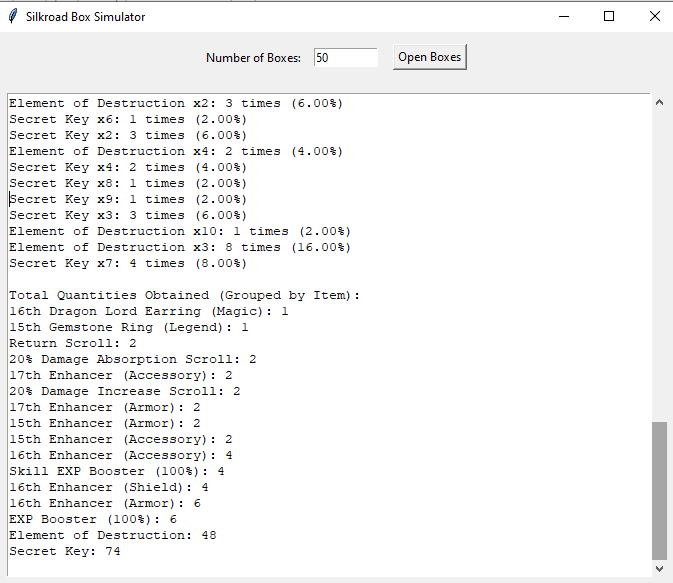Select the '15th Gemstone Ring (Legend)' line
The height and width of the screenshot is (583, 673).
[x=129, y=327]
